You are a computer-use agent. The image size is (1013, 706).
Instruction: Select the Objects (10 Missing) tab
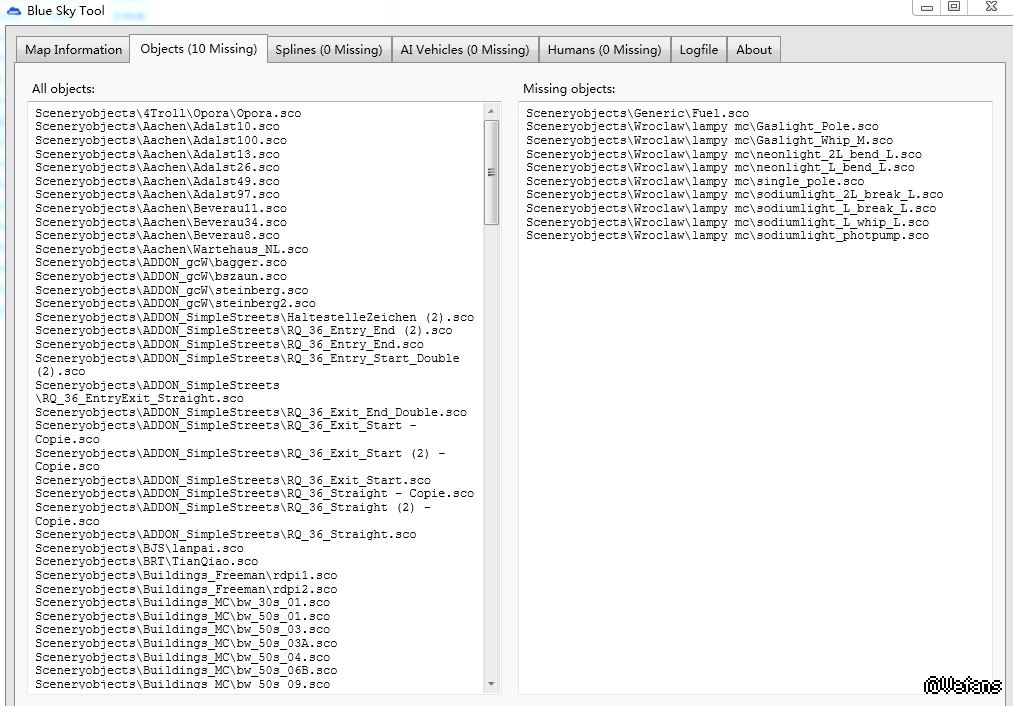pos(198,48)
